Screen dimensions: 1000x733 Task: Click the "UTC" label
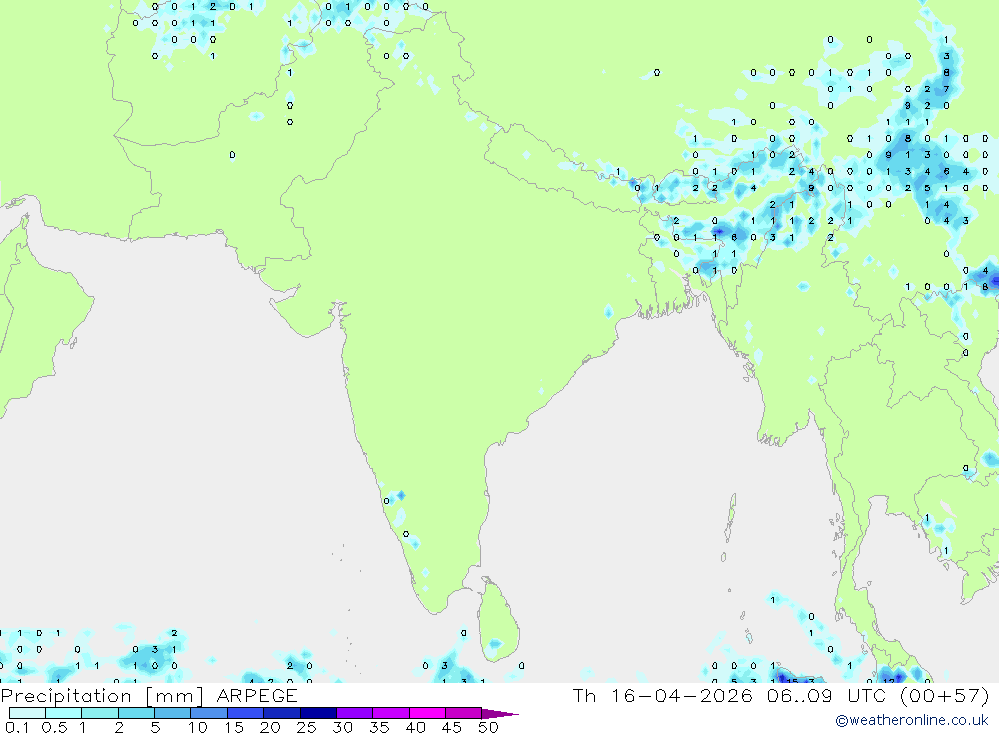click(x=867, y=696)
